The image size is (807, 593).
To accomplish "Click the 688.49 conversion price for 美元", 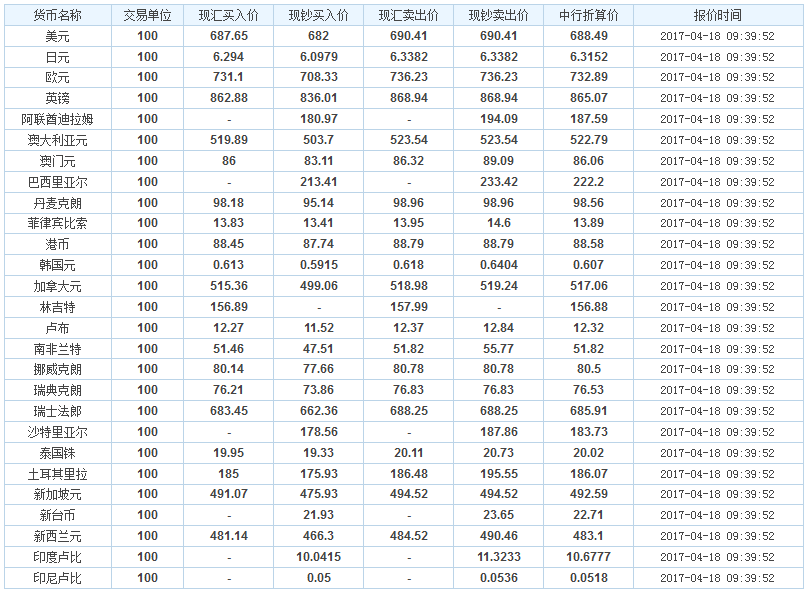I will 589,36.
